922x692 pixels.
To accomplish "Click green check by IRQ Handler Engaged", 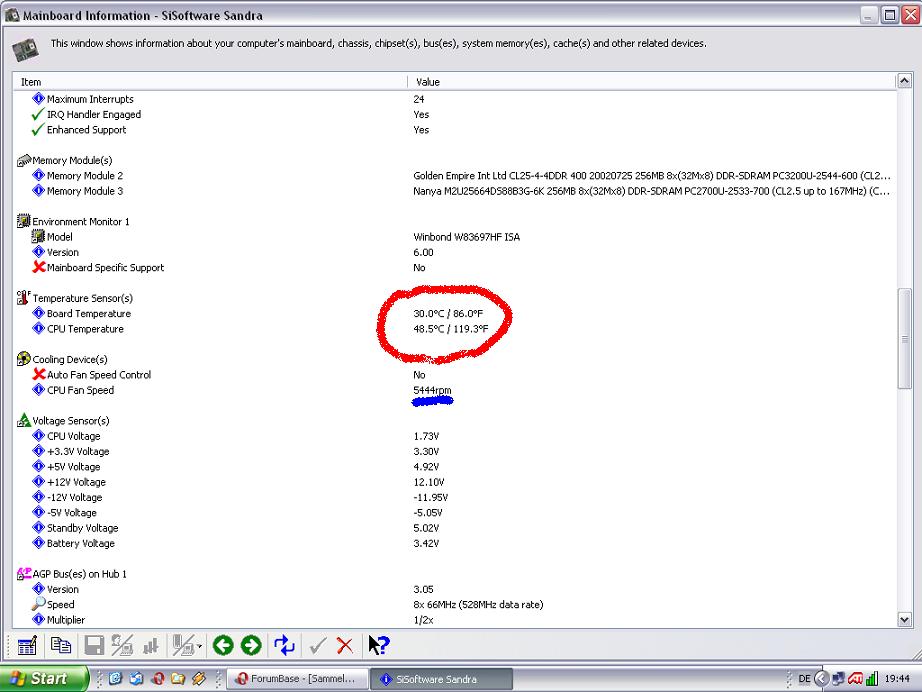I will (x=38, y=113).
